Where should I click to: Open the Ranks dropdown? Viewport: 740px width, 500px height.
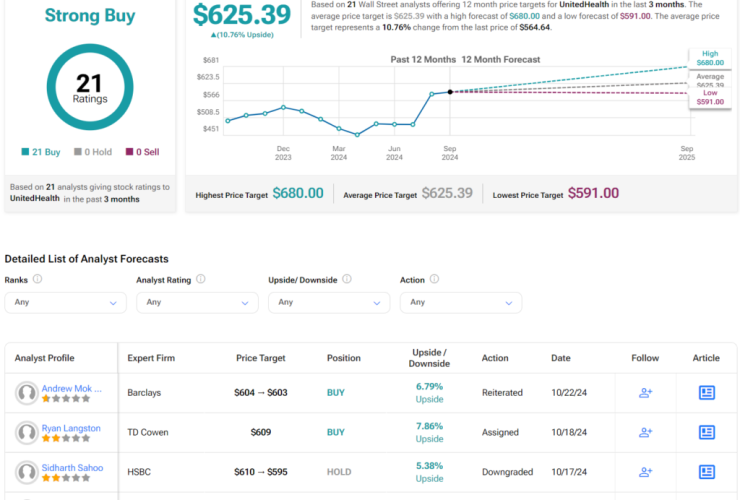point(66,303)
